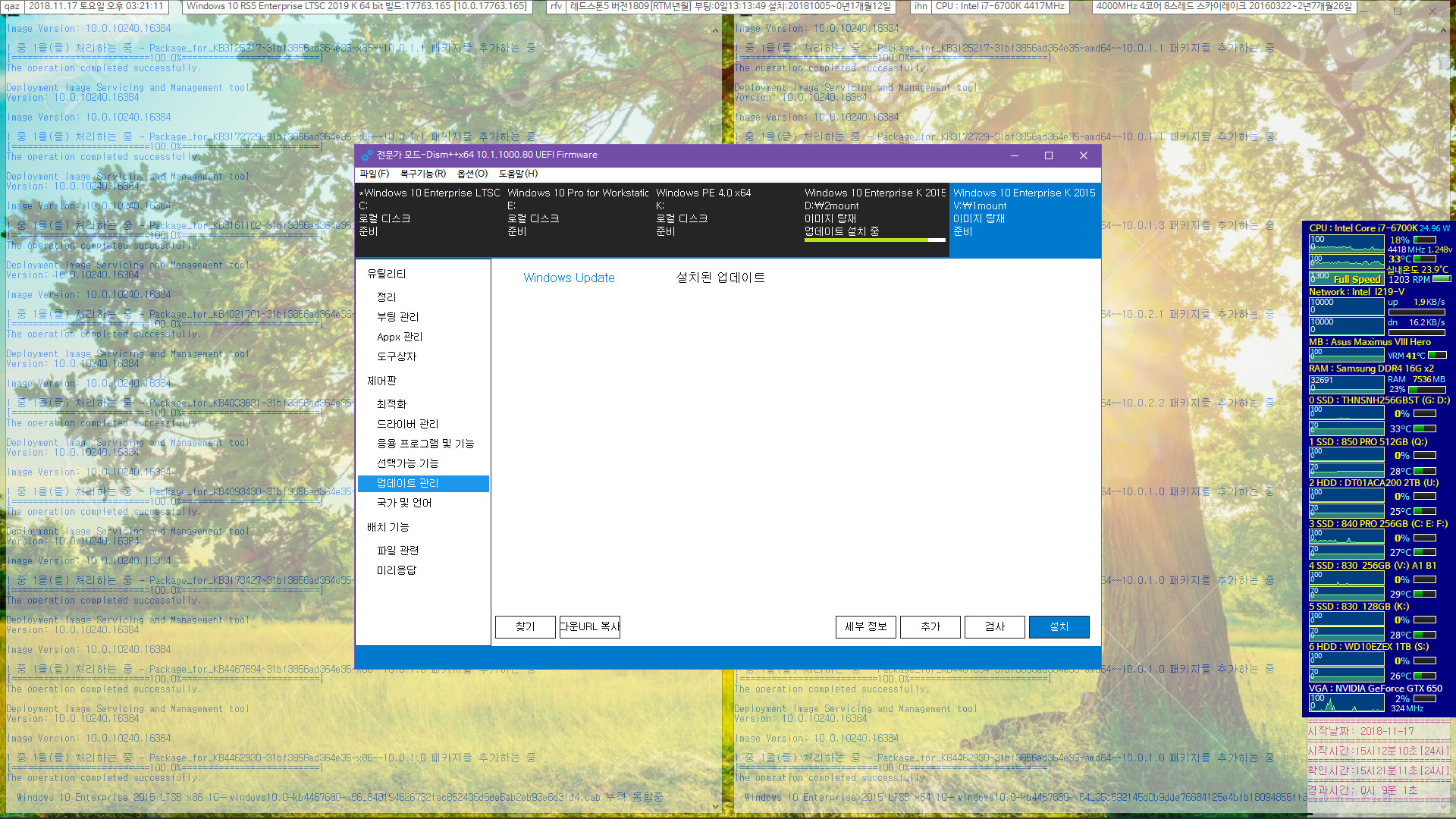Click the 다운URL 복사 button
This screenshot has height=819, width=1456.
coord(589,626)
